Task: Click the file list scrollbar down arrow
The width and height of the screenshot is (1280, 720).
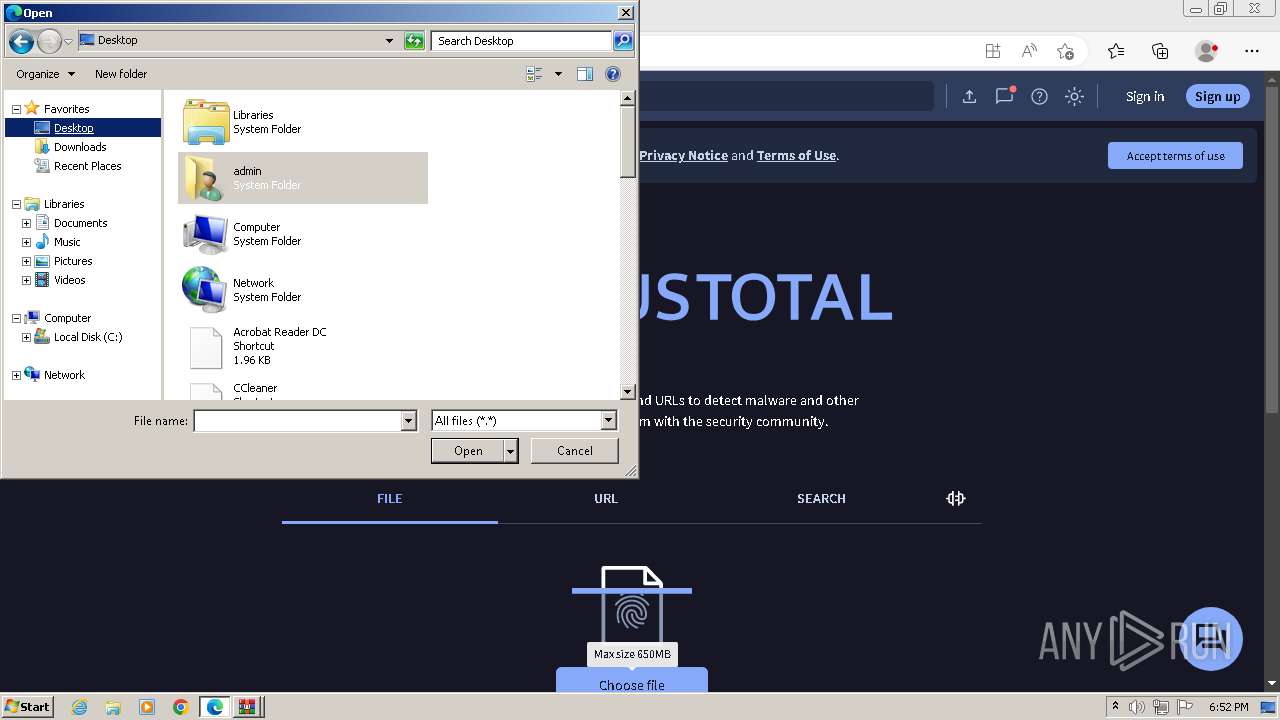Action: point(628,393)
